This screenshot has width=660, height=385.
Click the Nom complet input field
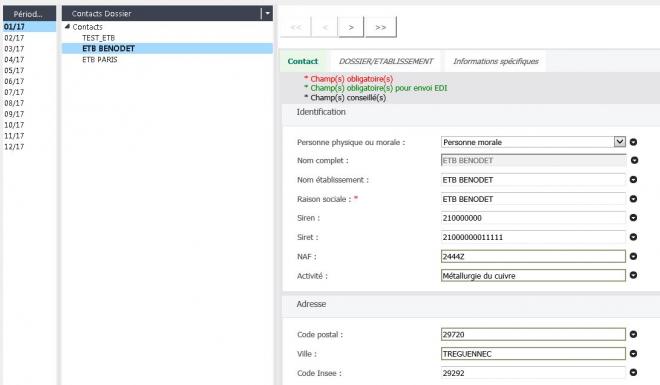(533, 160)
